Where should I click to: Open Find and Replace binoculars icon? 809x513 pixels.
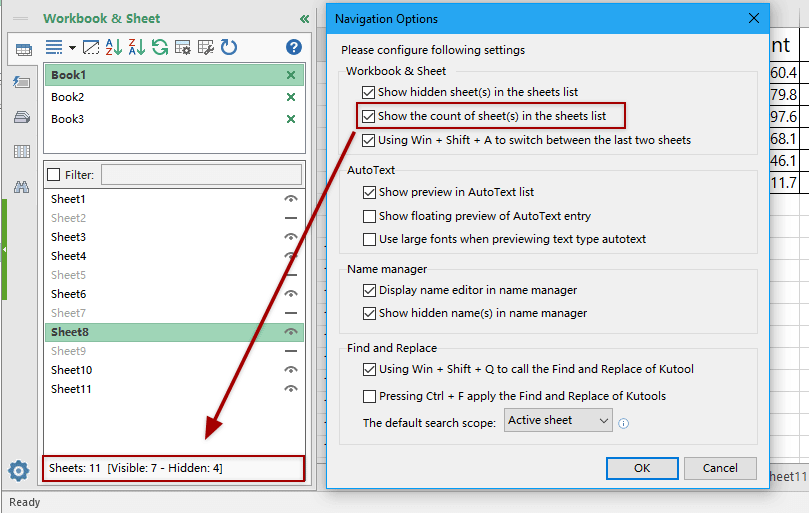pyautogui.click(x=22, y=187)
